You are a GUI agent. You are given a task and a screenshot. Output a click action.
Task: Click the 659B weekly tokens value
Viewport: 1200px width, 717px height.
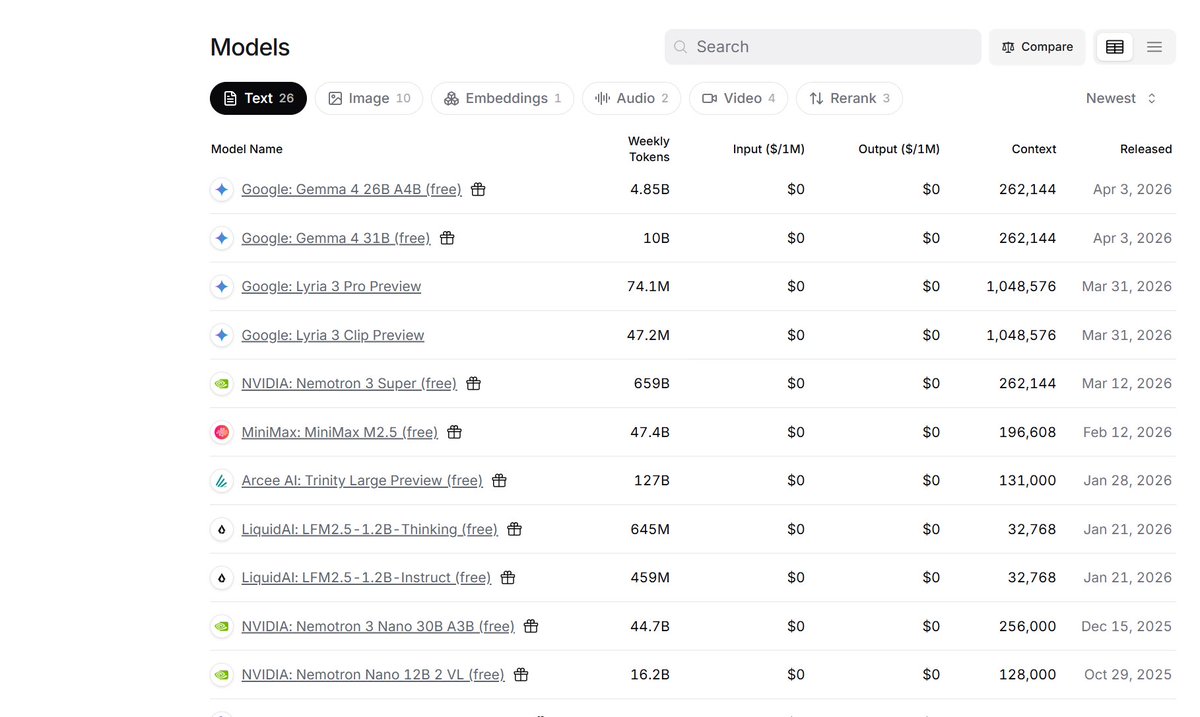[652, 383]
